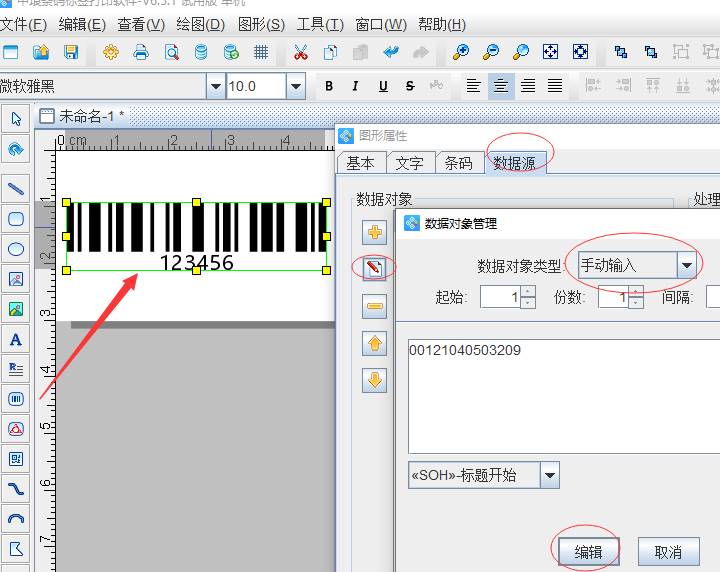Select the barcode object on canvas

pos(197,236)
